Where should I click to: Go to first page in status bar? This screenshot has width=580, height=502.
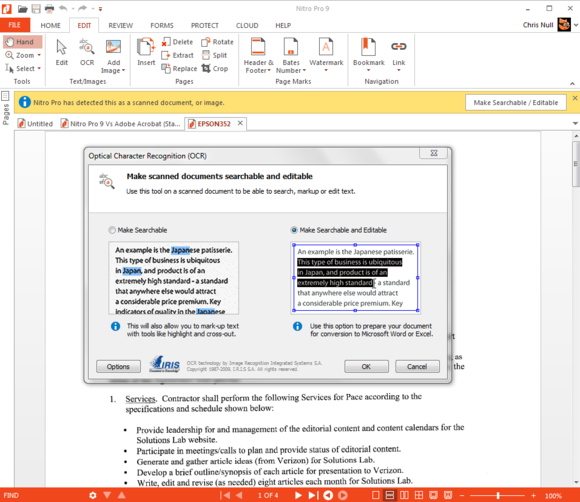[225, 495]
